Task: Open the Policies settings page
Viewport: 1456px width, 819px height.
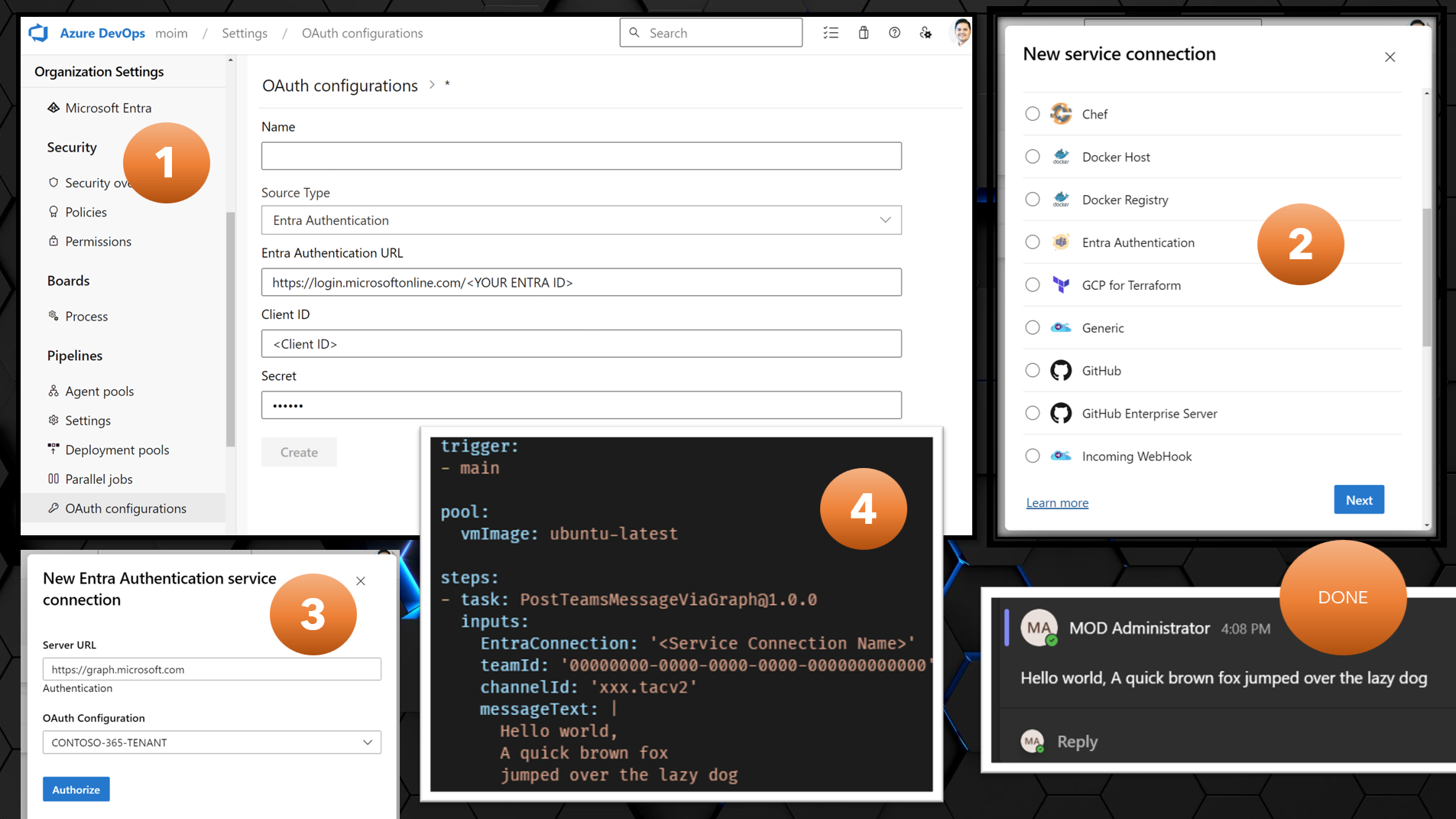Action: click(x=86, y=212)
